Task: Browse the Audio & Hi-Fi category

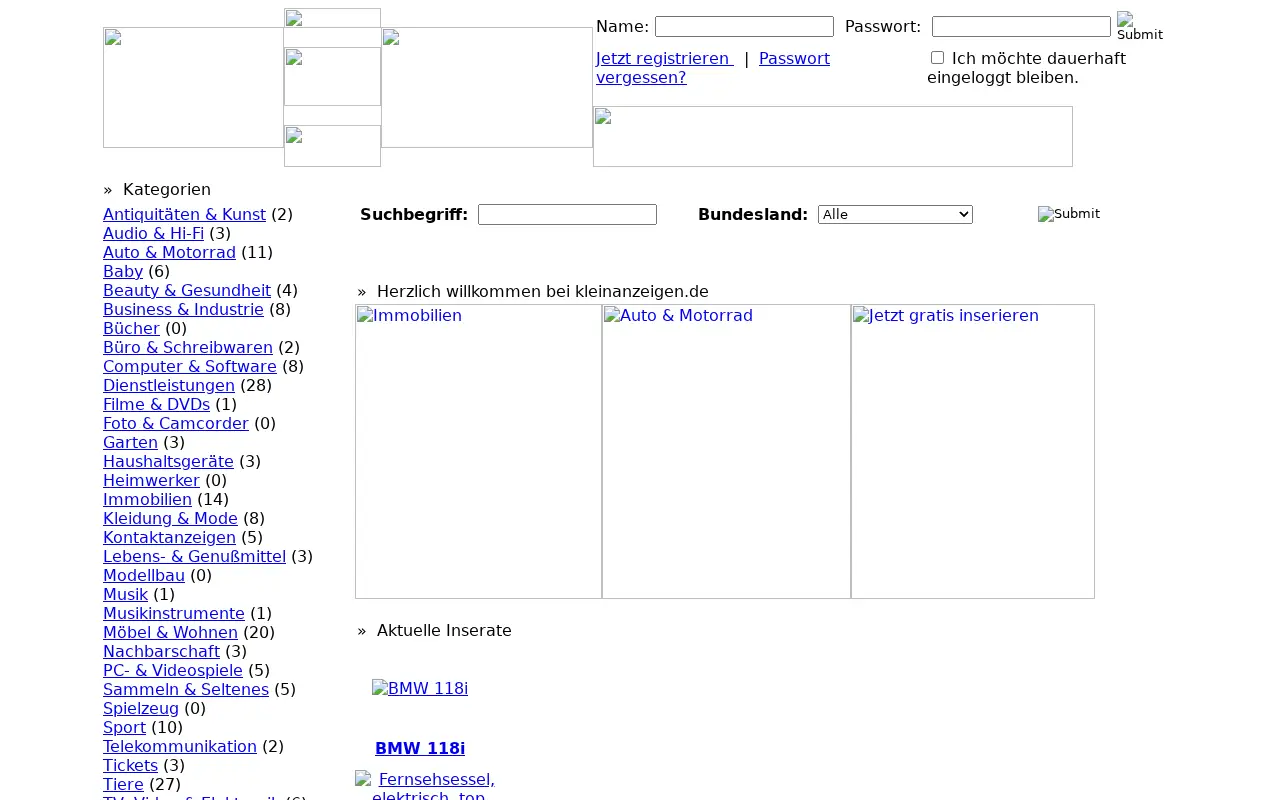Action: (x=153, y=233)
